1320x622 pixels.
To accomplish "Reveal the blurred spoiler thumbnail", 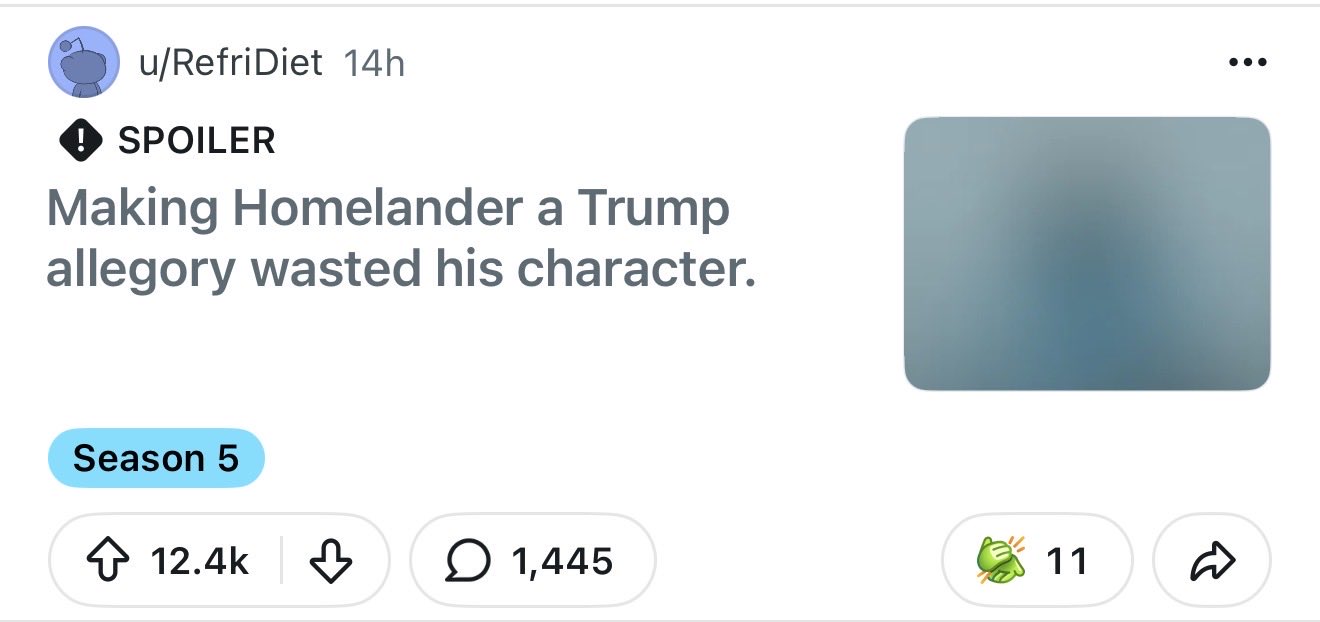I will pyautogui.click(x=1087, y=254).
